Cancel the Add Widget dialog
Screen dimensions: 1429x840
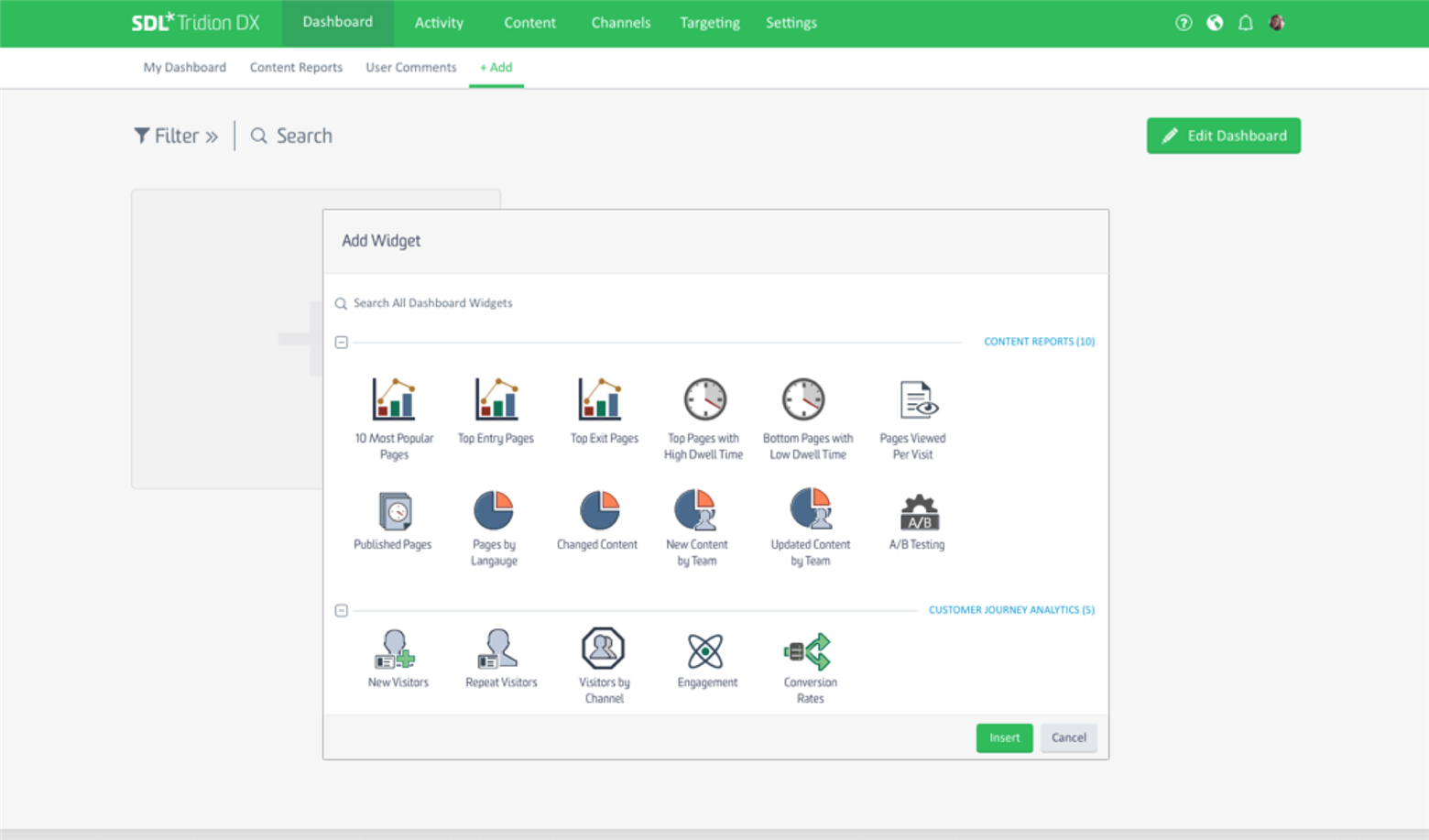1068,737
